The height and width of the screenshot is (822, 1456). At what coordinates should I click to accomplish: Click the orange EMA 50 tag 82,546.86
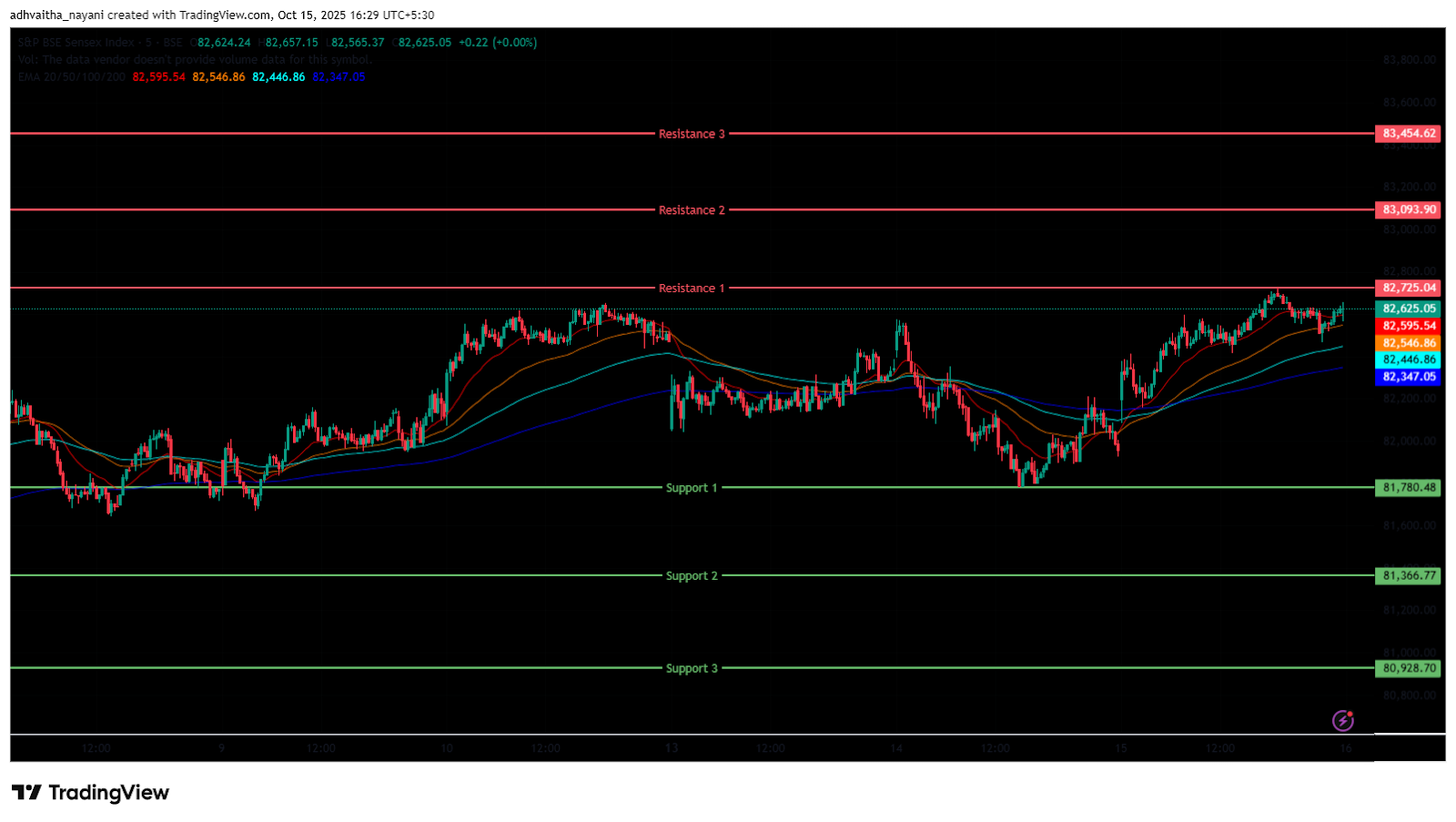1409,343
